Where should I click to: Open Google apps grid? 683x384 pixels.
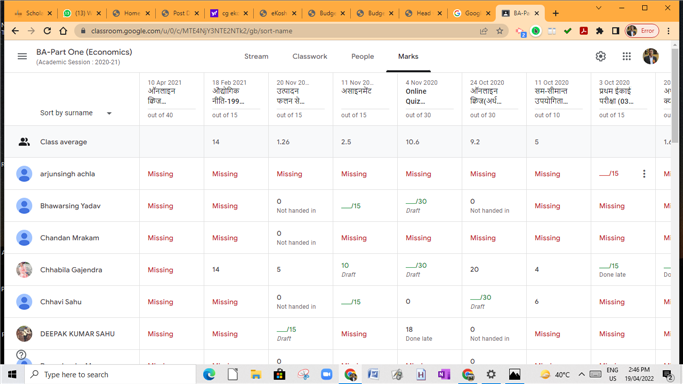click(626, 56)
